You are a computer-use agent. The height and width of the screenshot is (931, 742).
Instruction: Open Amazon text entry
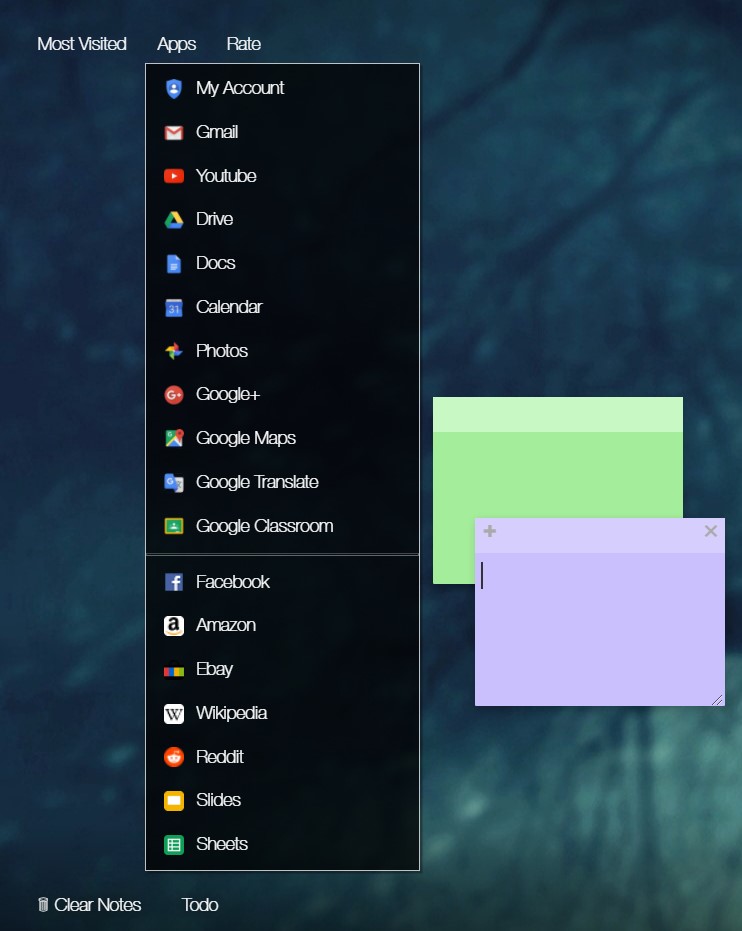click(226, 625)
